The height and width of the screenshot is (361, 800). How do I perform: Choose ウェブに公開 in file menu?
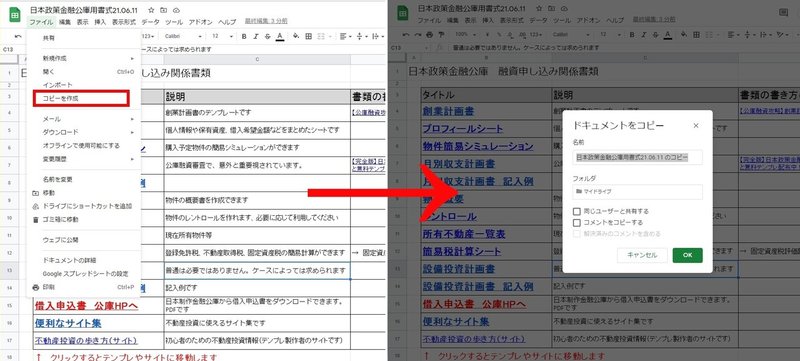coord(84,240)
